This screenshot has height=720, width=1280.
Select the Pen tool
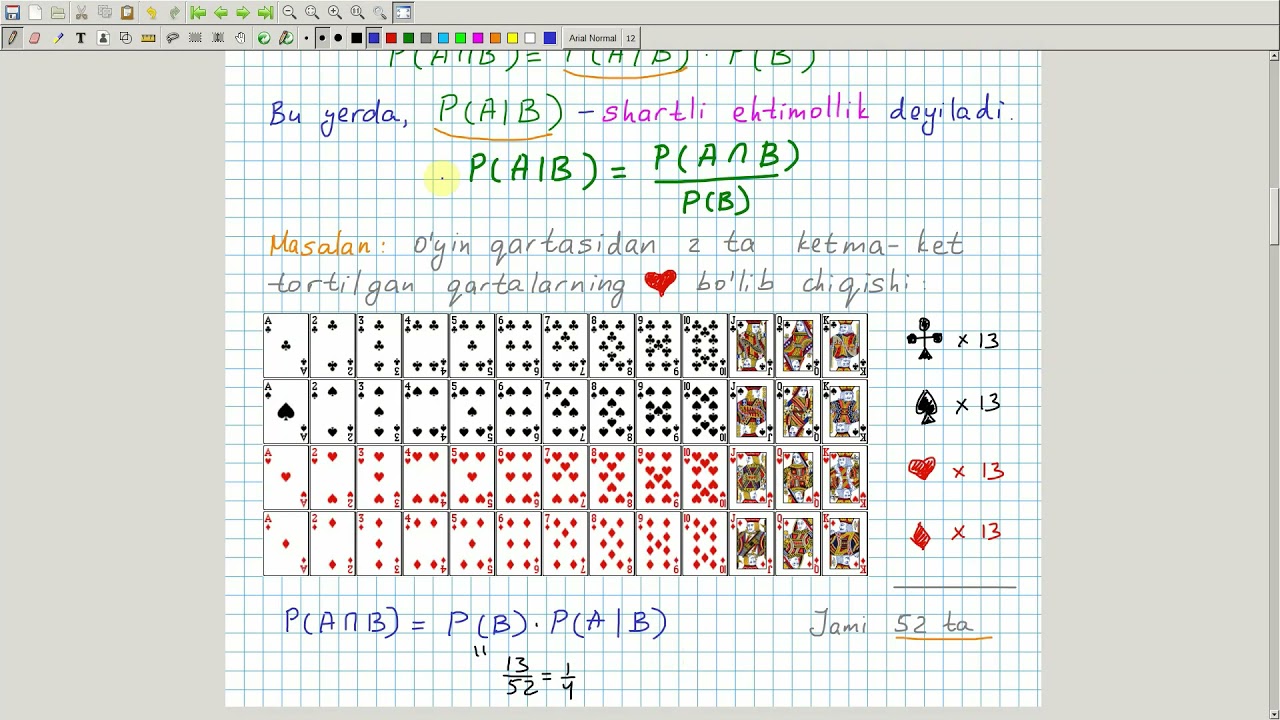(12, 38)
